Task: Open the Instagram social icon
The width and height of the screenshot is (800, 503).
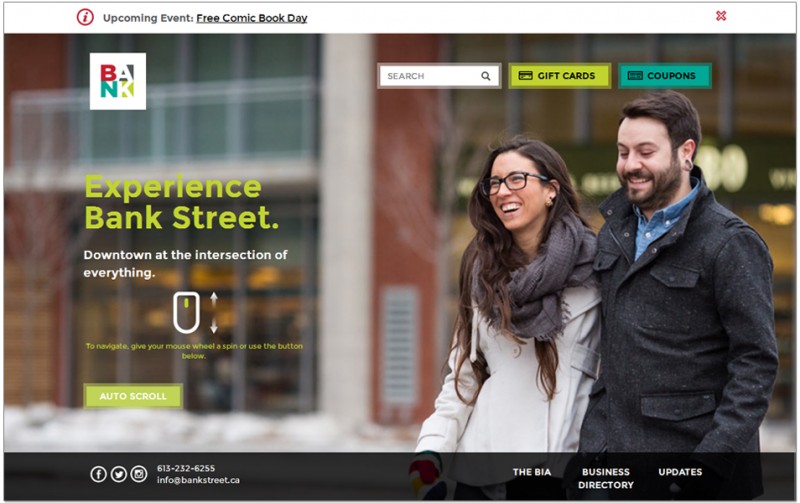Action: 139,474
